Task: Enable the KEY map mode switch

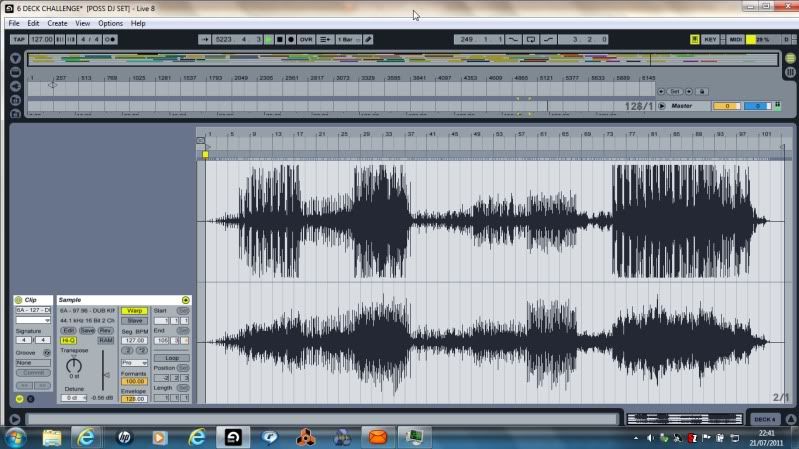Action: pyautogui.click(x=710, y=39)
